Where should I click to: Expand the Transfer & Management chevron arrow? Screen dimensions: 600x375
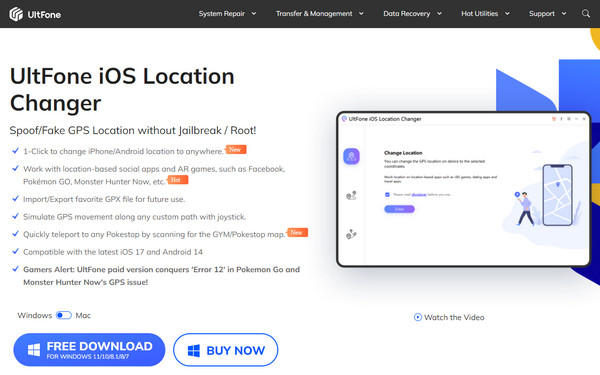coord(361,14)
